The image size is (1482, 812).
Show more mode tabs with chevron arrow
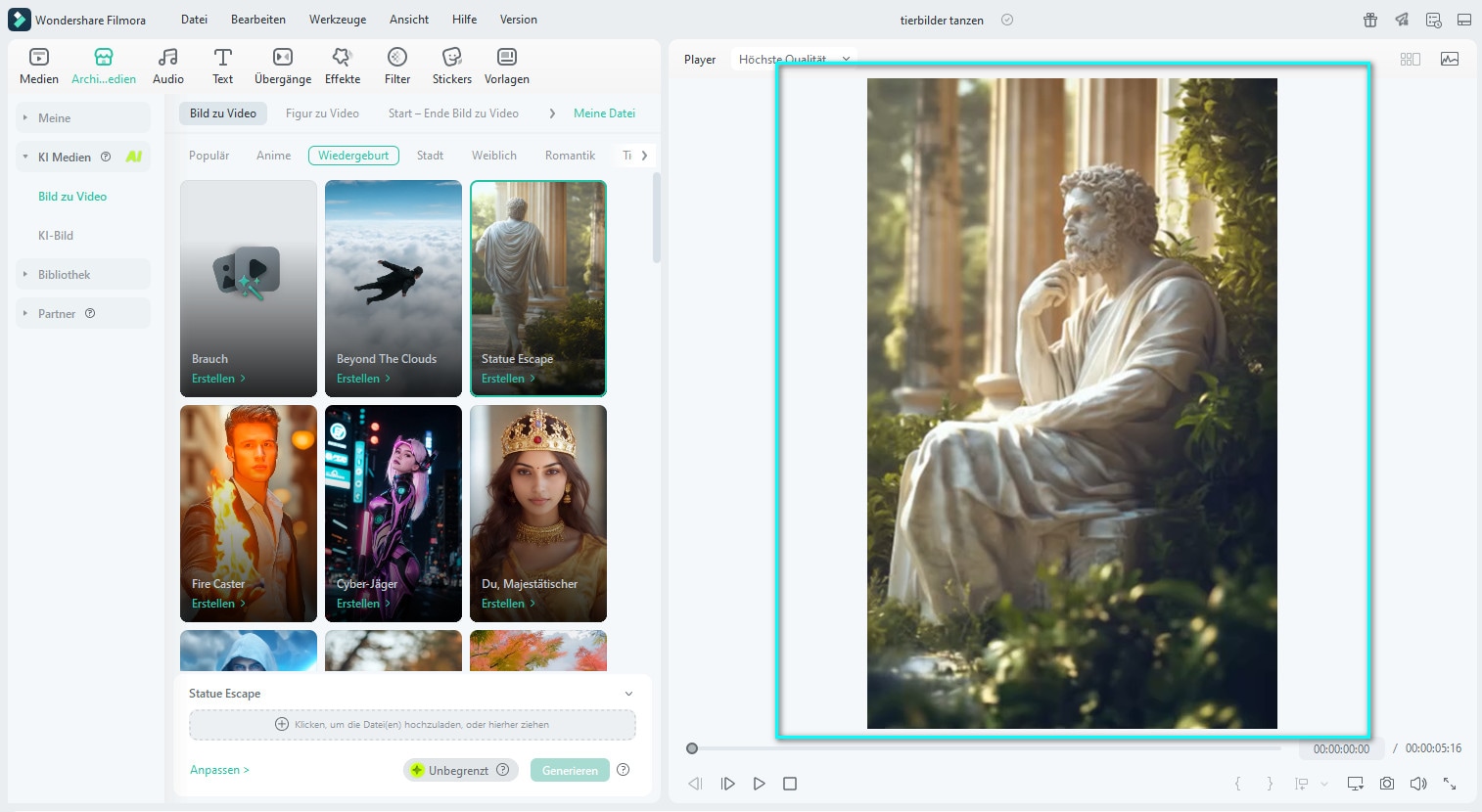(x=552, y=113)
